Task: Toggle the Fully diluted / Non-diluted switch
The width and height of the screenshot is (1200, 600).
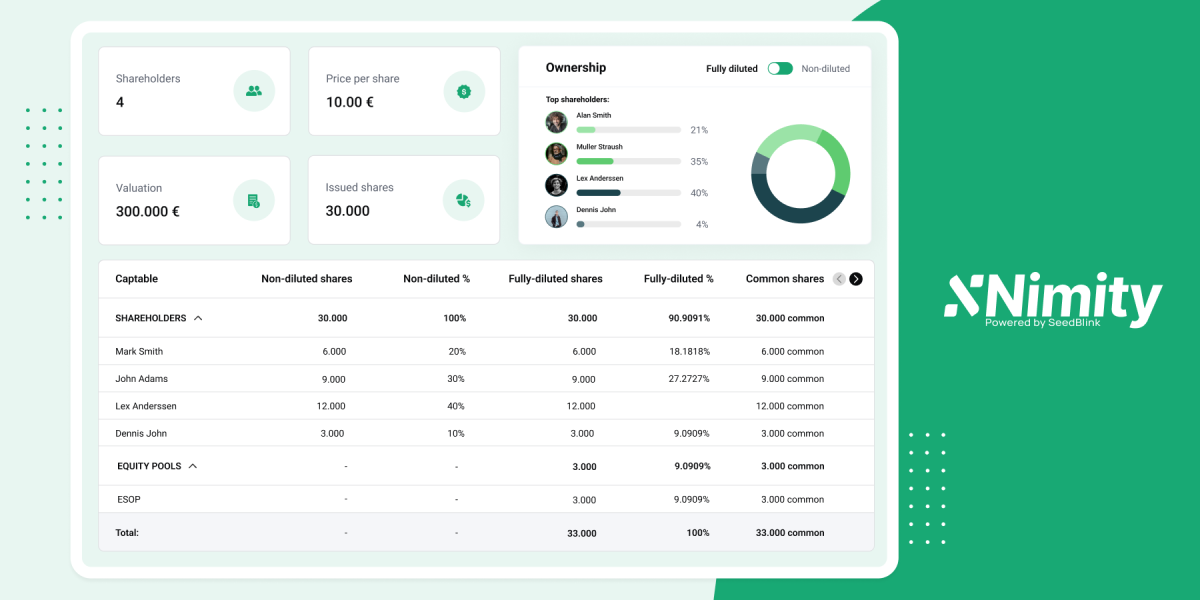Action: pyautogui.click(x=780, y=69)
